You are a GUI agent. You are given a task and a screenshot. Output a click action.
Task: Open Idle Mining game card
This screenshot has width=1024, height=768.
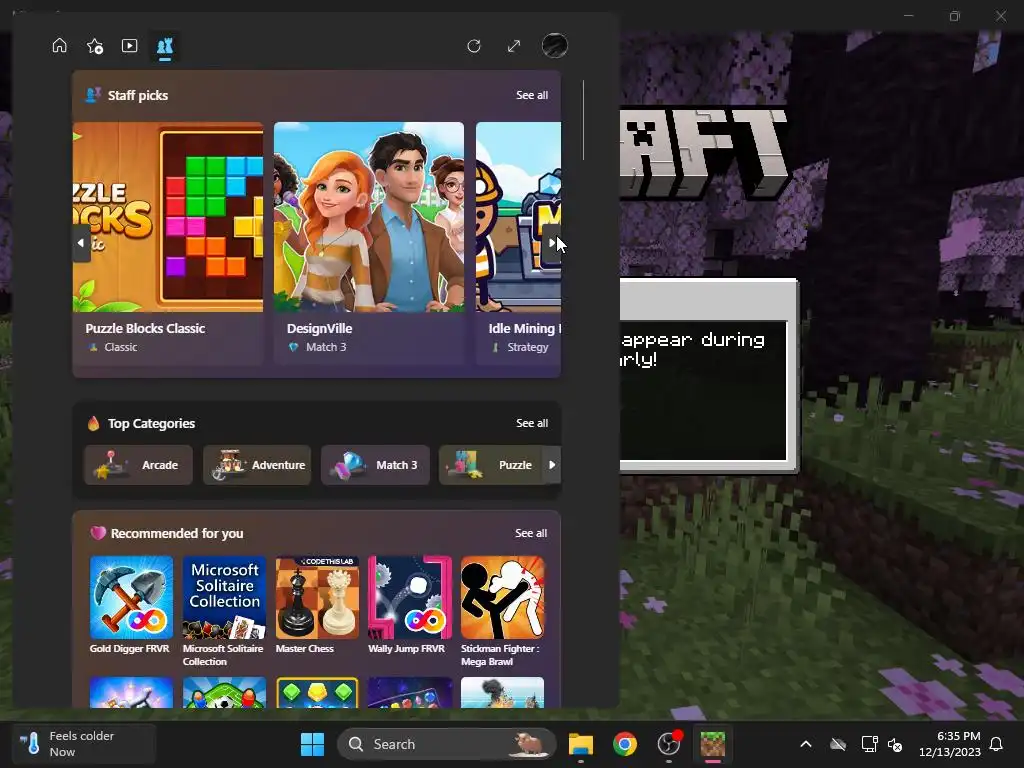click(518, 243)
